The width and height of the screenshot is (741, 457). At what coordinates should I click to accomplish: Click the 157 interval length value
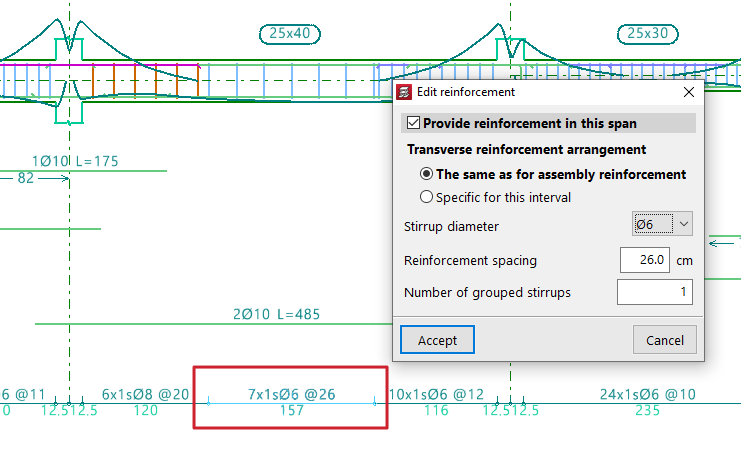[x=292, y=410]
